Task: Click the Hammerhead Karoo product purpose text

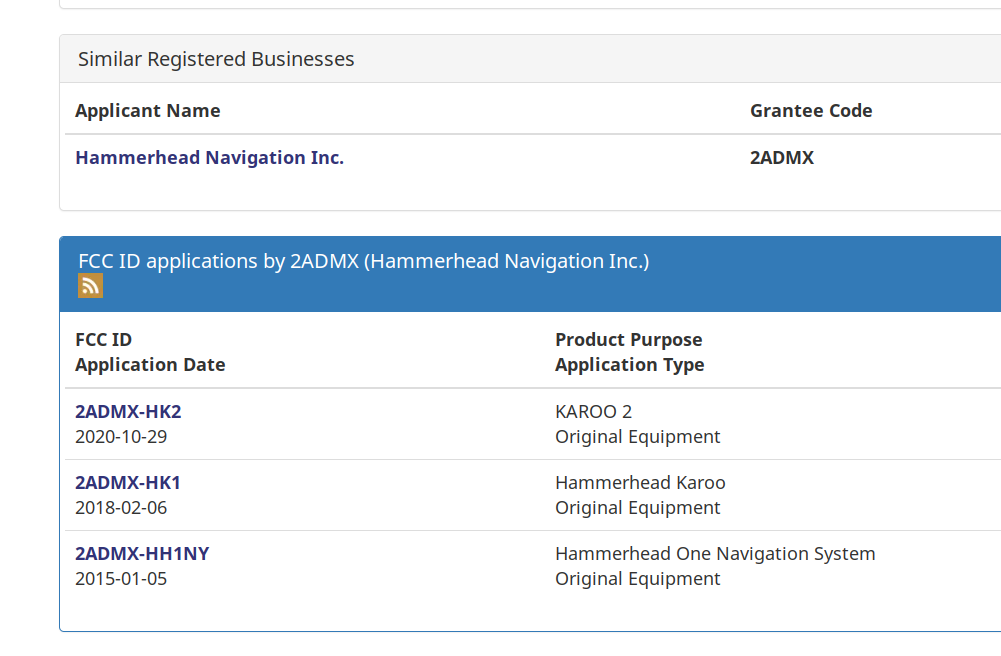Action: 640,483
